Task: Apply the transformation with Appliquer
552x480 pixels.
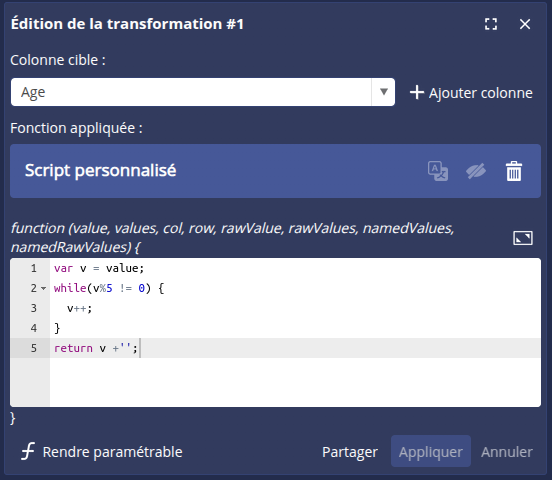Action: 431,451
